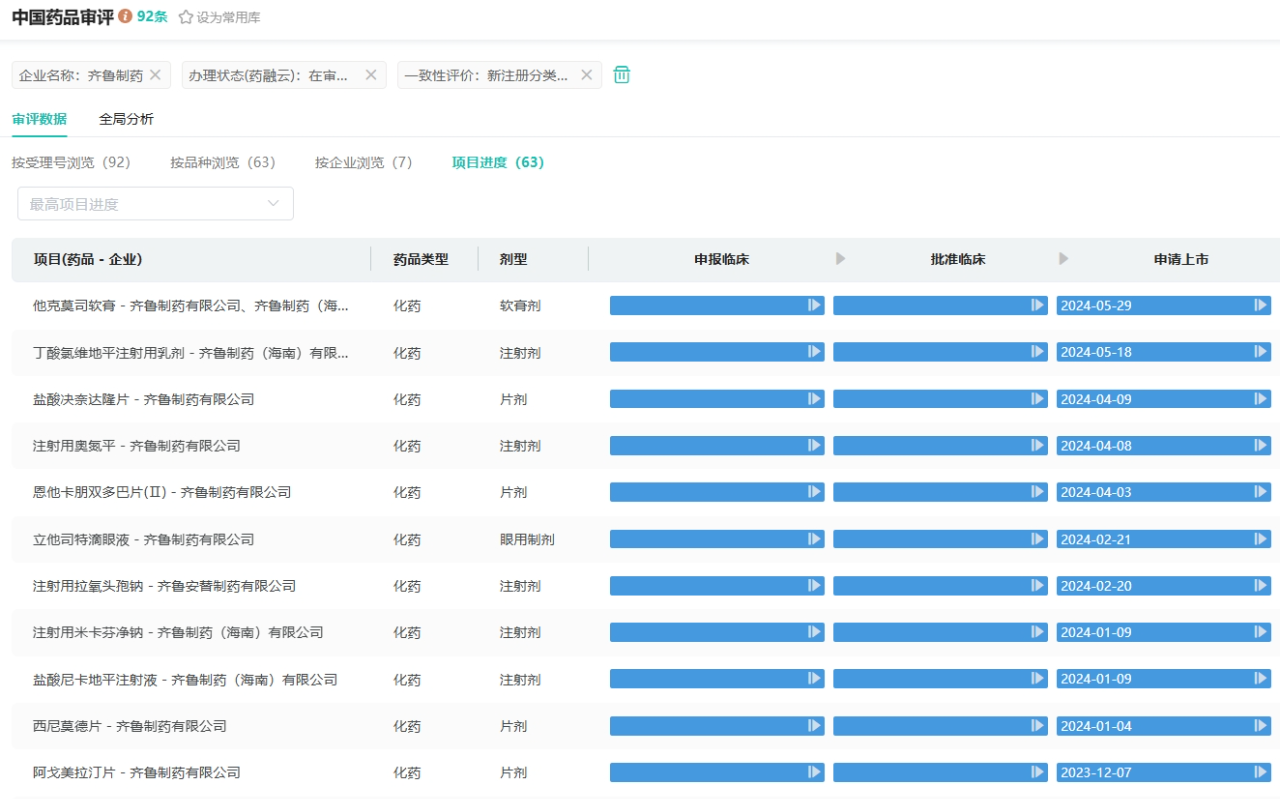Click the star icon to set as favorite database
This screenshot has height=799, width=1280.
point(186,17)
